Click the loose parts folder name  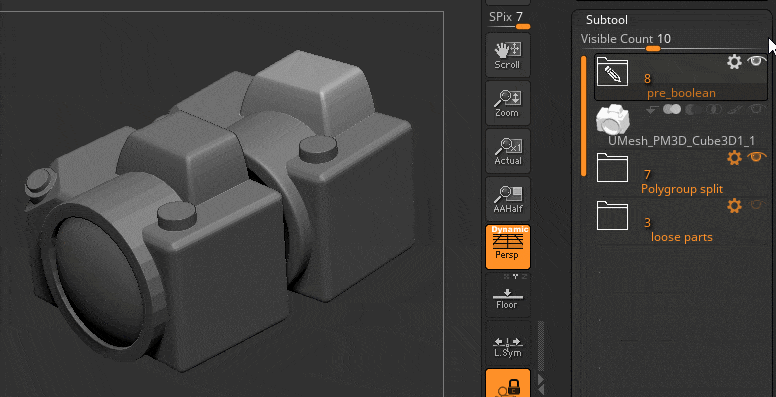pyautogui.click(x=681, y=237)
